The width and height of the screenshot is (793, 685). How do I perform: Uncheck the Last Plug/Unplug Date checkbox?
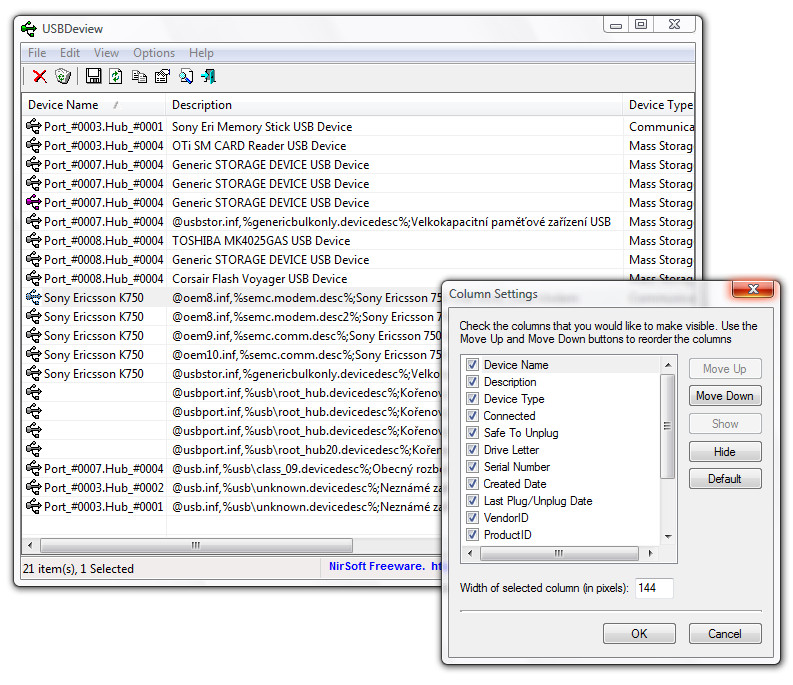pyautogui.click(x=472, y=500)
